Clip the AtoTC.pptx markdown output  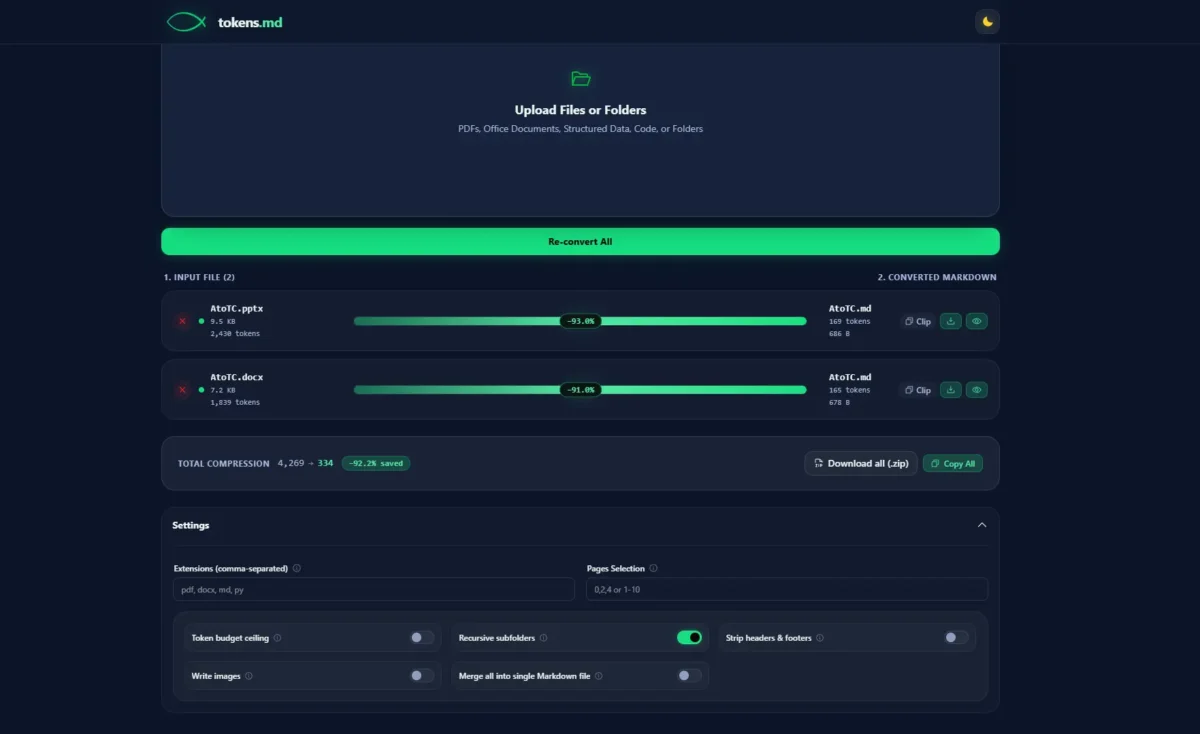917,321
